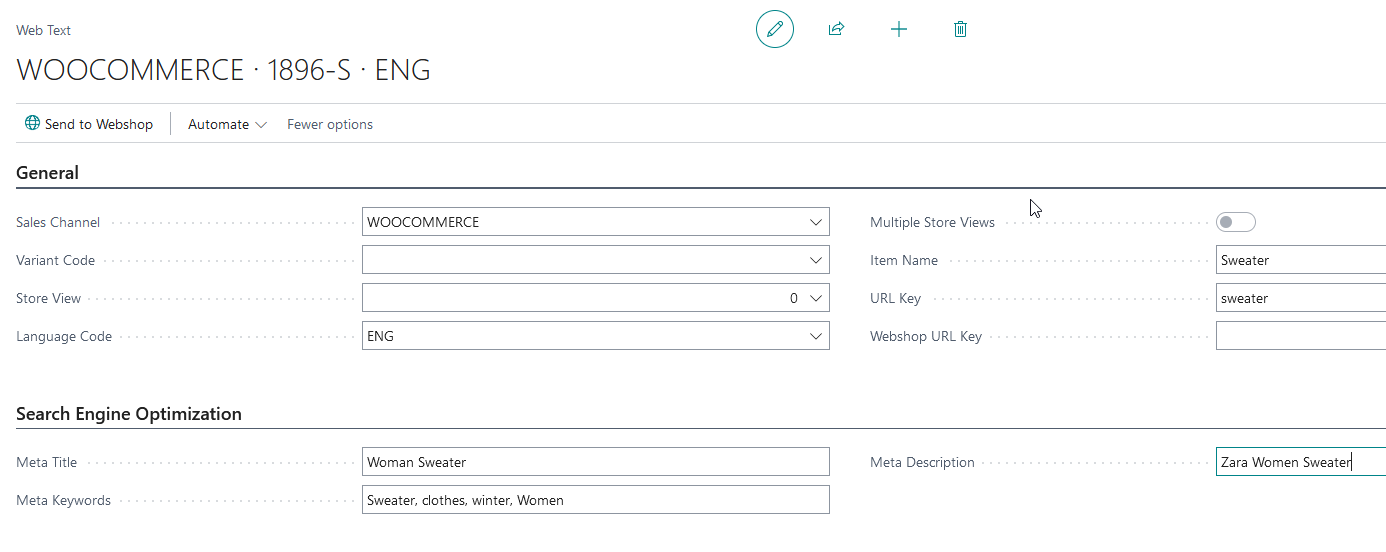1386x552 pixels.
Task: Click the Language Code field showing ENG
Action: click(x=595, y=336)
